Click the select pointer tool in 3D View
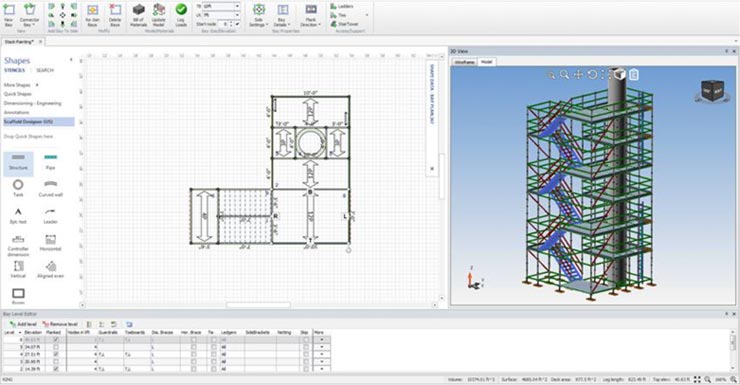740x385 pixels. coord(551,75)
